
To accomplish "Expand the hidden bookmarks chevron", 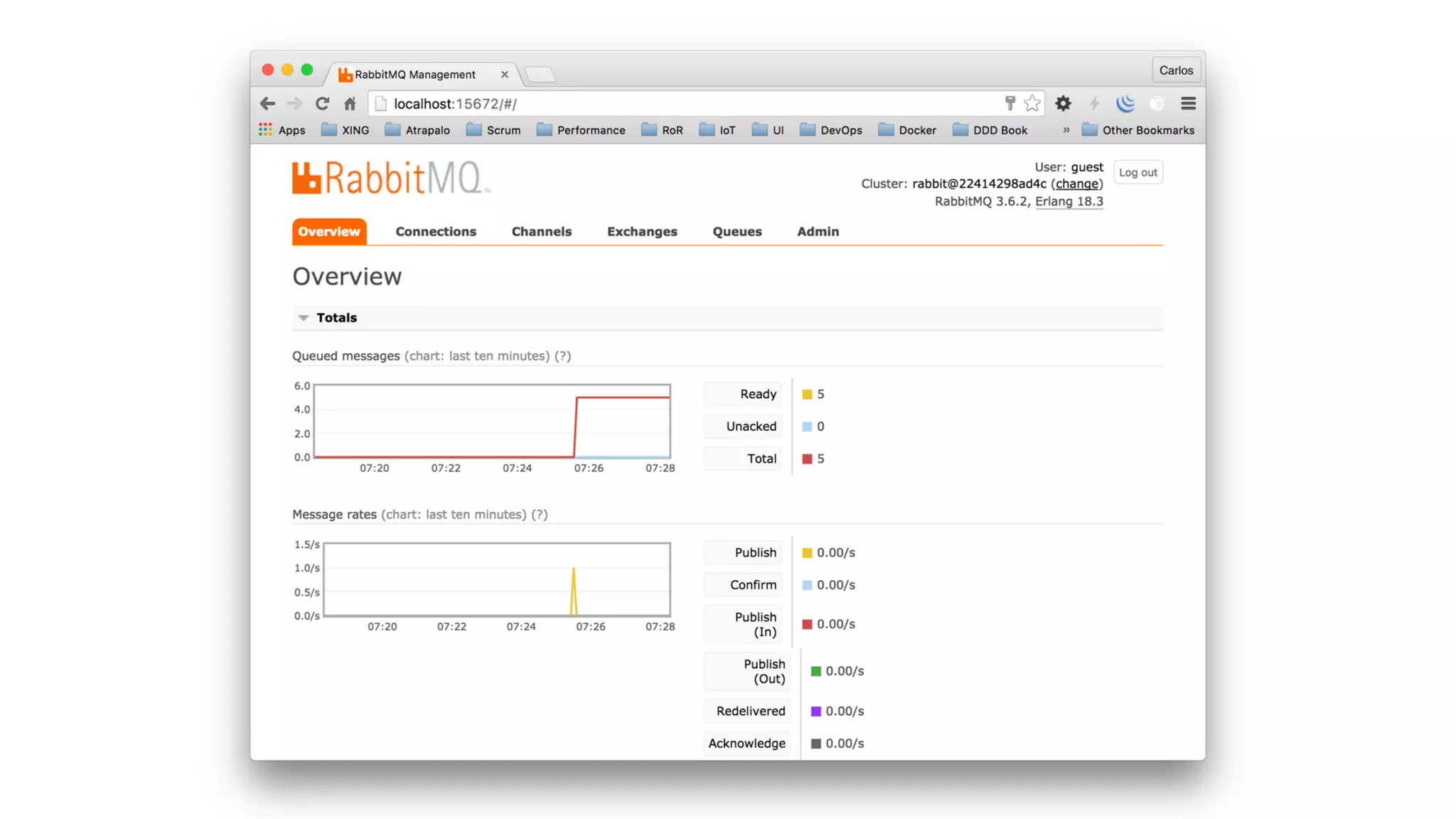I will (x=1066, y=130).
